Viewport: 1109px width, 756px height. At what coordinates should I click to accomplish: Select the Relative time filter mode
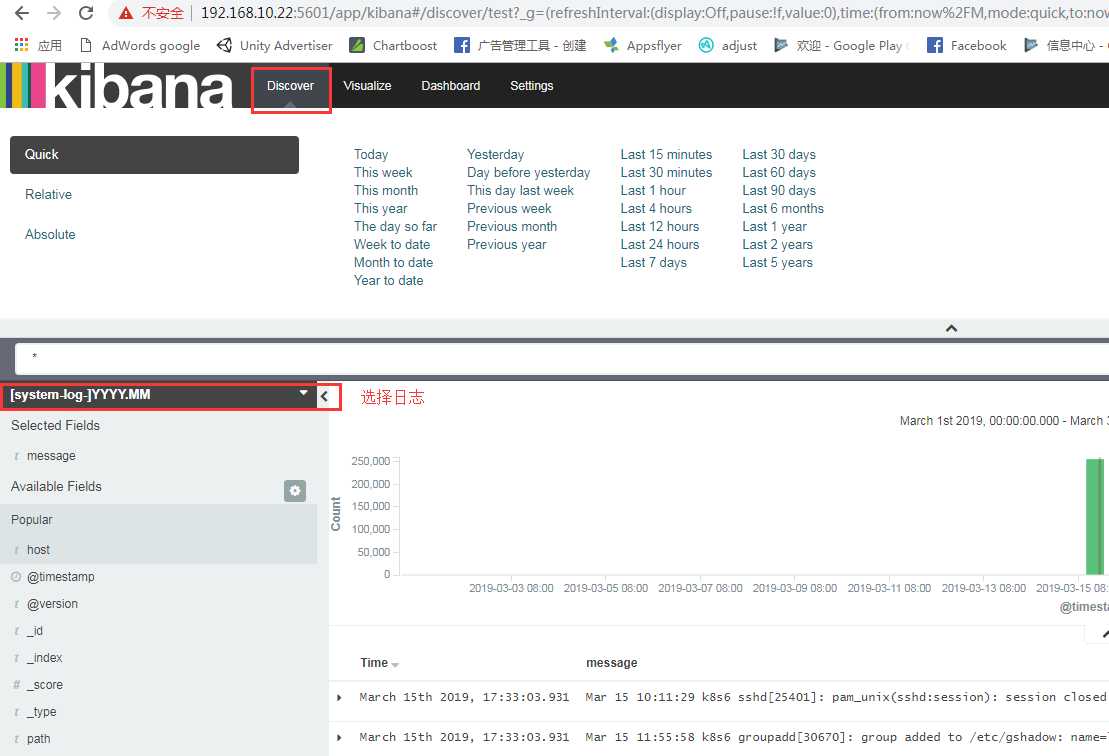(x=48, y=194)
